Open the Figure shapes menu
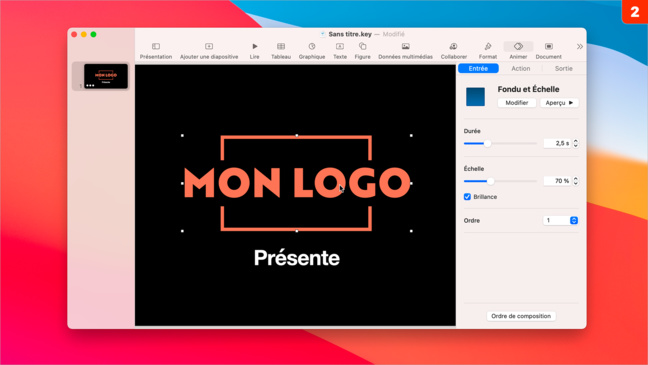This screenshot has height=365, width=648. tap(362, 46)
